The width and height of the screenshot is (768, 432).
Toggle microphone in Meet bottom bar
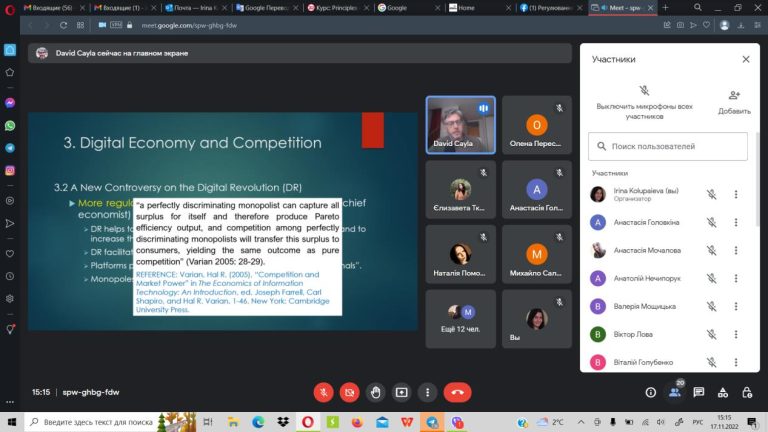pos(323,392)
